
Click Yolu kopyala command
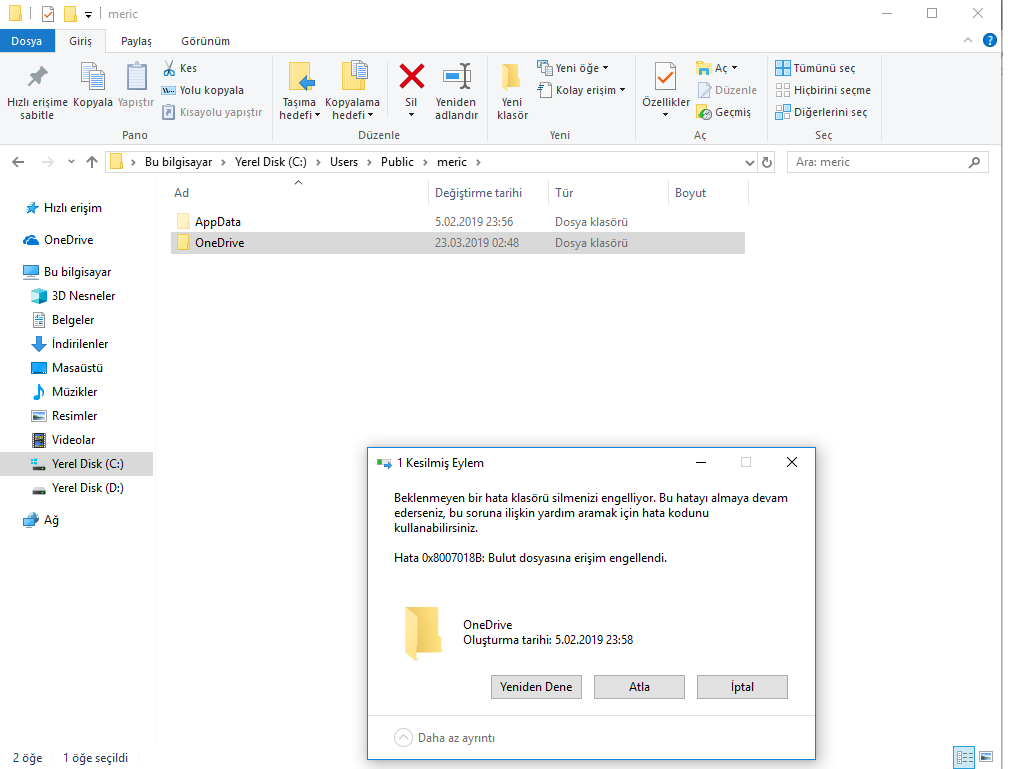point(202,90)
